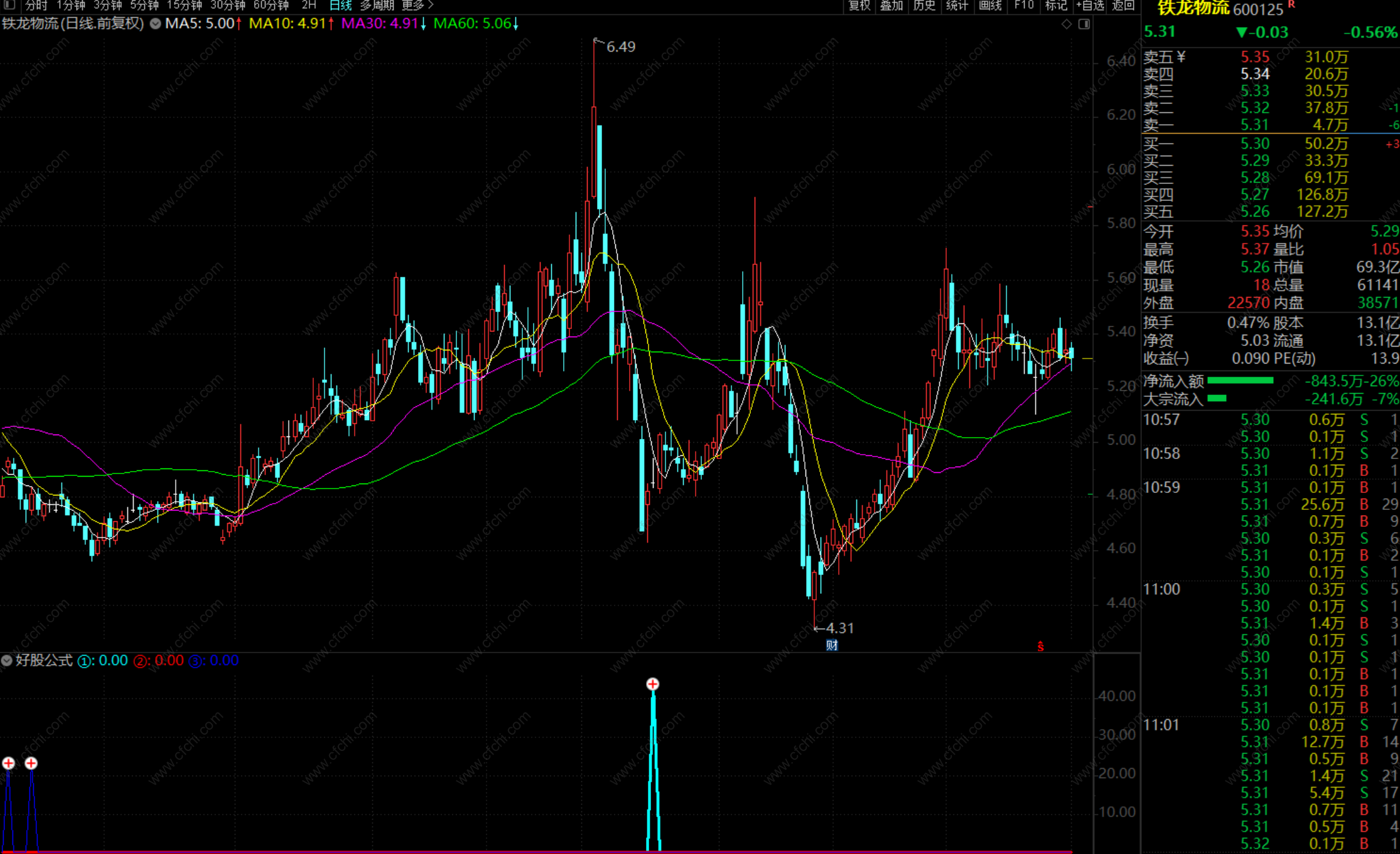Viewport: 1400px width, 854px height.
Task: Click the red plus signal marker at the cyan spike
Action: tap(653, 684)
